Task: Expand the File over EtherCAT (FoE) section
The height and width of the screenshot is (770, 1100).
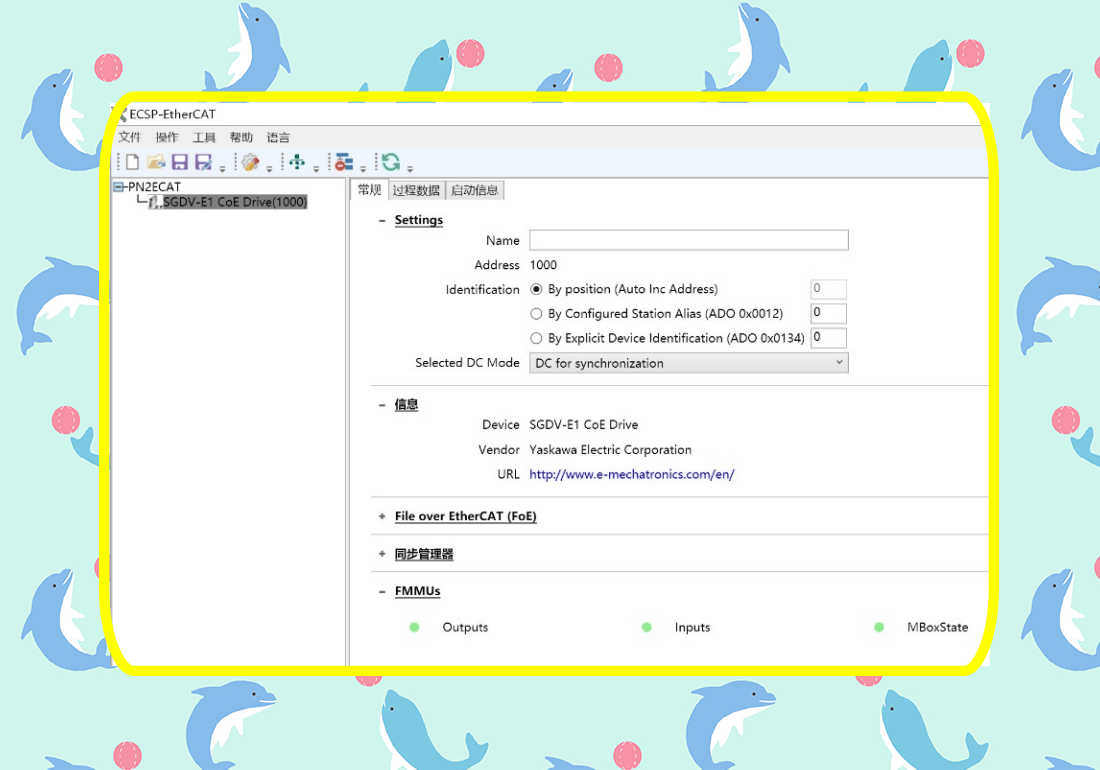Action: (382, 516)
